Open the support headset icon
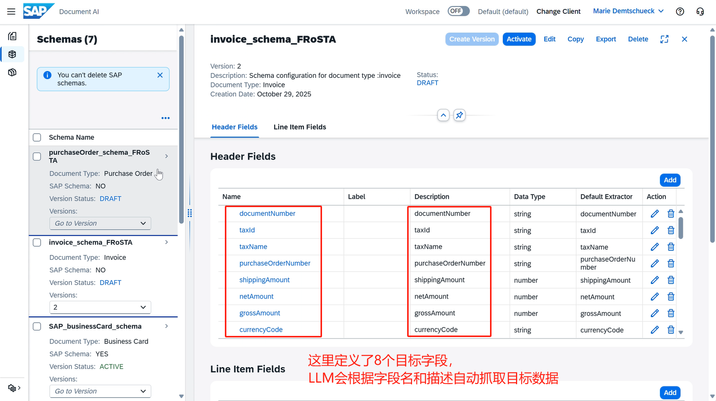Viewport: 716px width, 401px height. pos(700,12)
